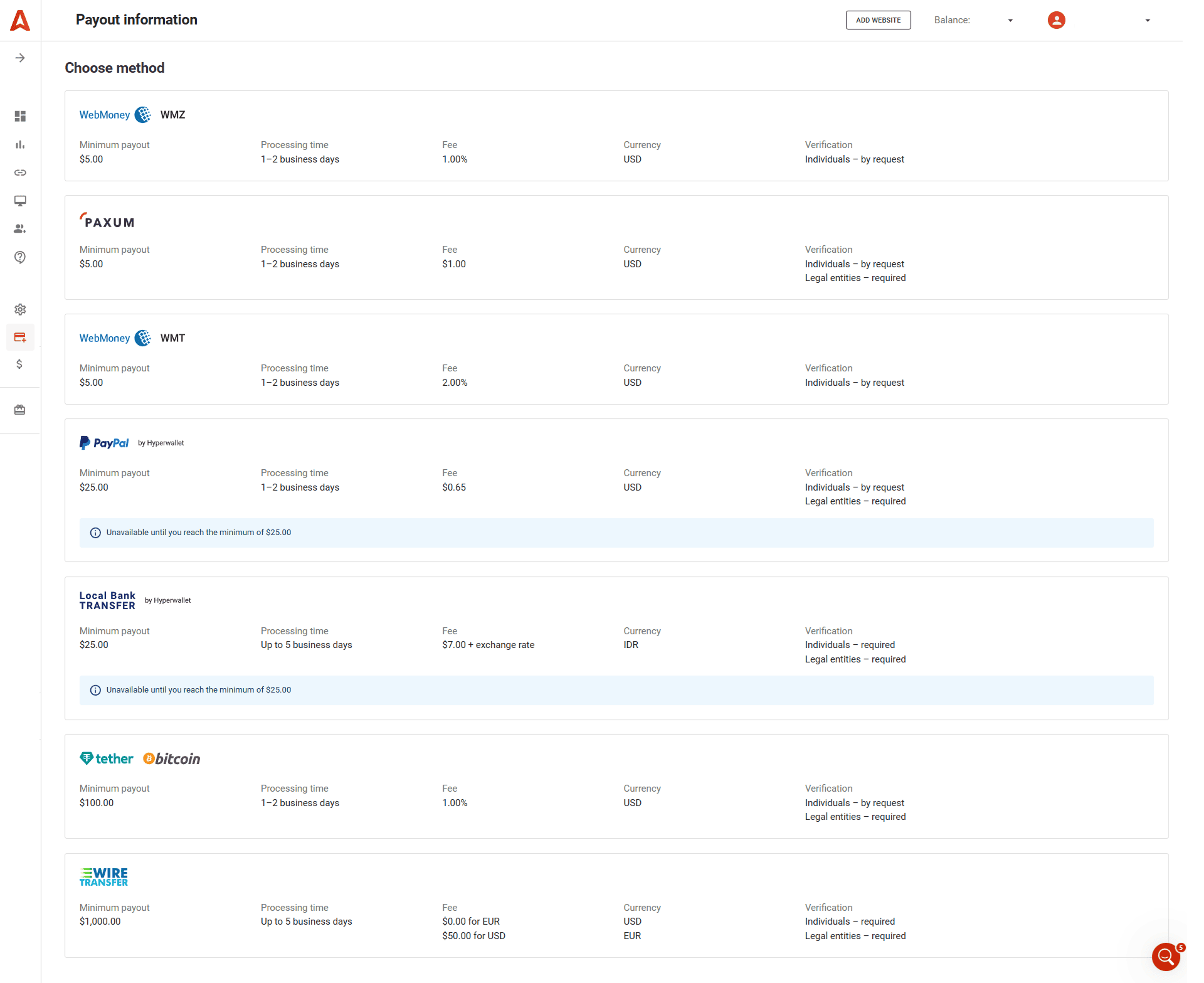
Task: Open the account dropdown arrow
Action: pyautogui.click(x=1147, y=20)
